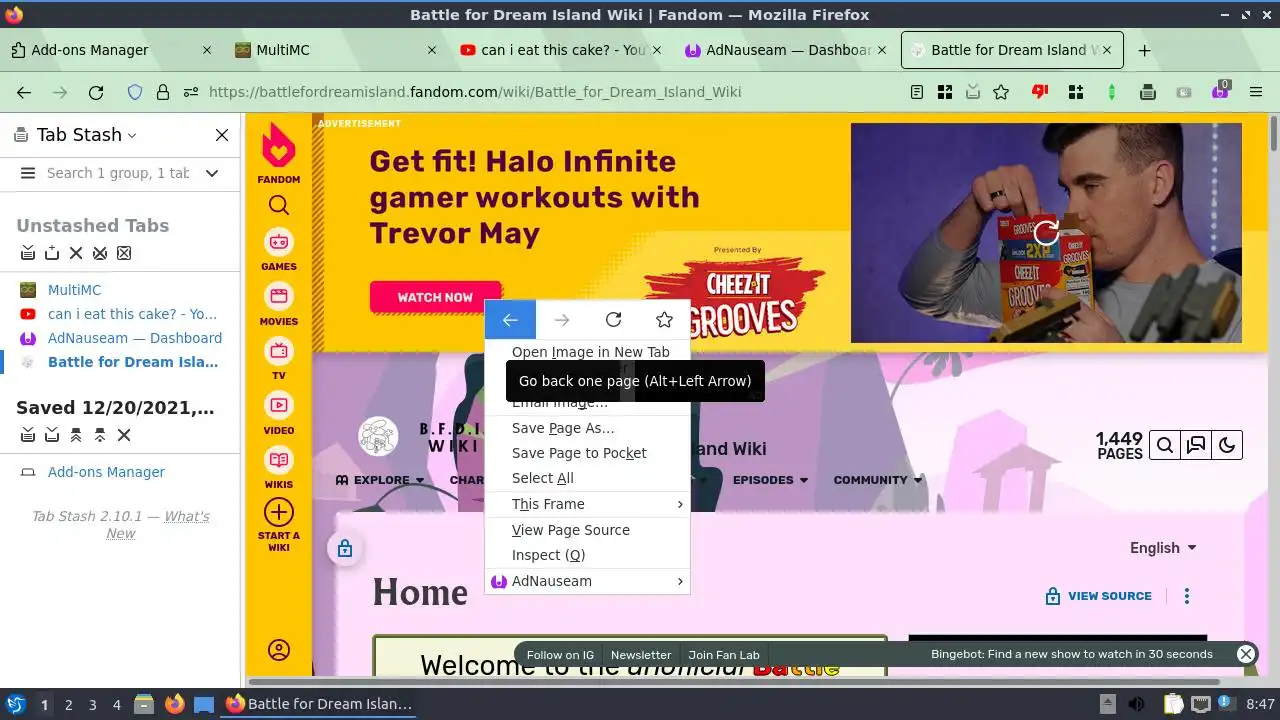Click the padlock icon beside Home
Viewport: 1280px width, 720px height.
(x=344, y=548)
